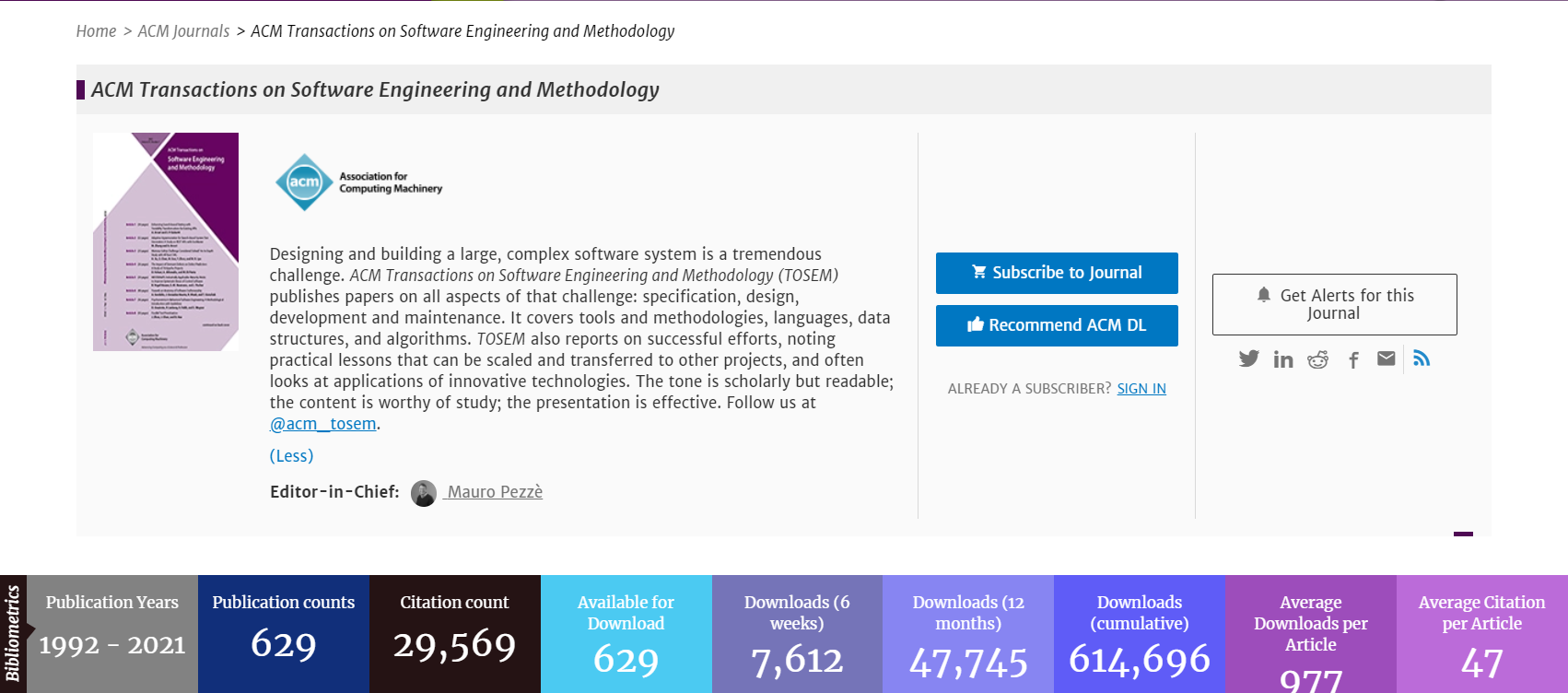Open ACM Journals breadcrumb
The width and height of the screenshot is (1568, 693).
pyautogui.click(x=183, y=31)
